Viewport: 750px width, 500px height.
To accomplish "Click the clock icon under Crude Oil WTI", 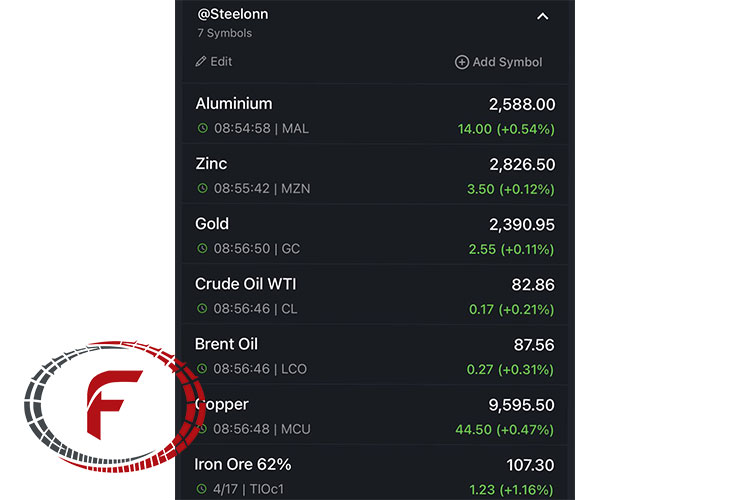I will coord(202,309).
